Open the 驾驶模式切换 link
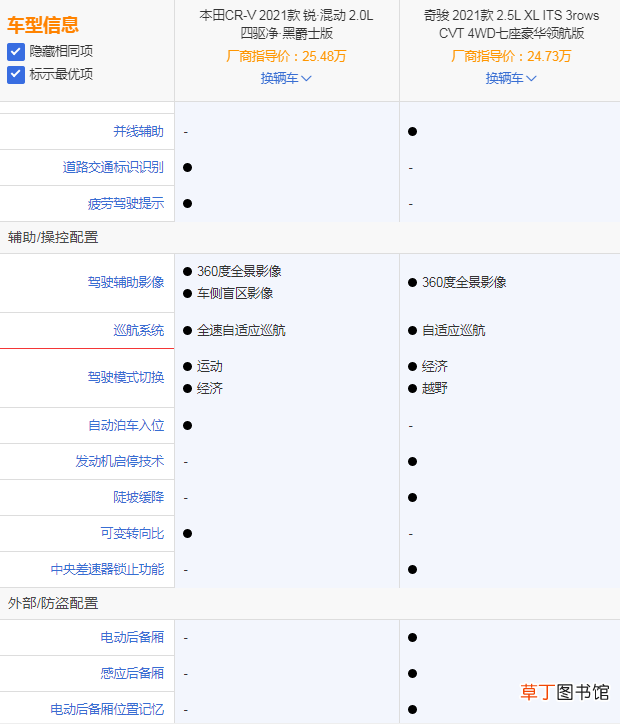 pos(126,377)
